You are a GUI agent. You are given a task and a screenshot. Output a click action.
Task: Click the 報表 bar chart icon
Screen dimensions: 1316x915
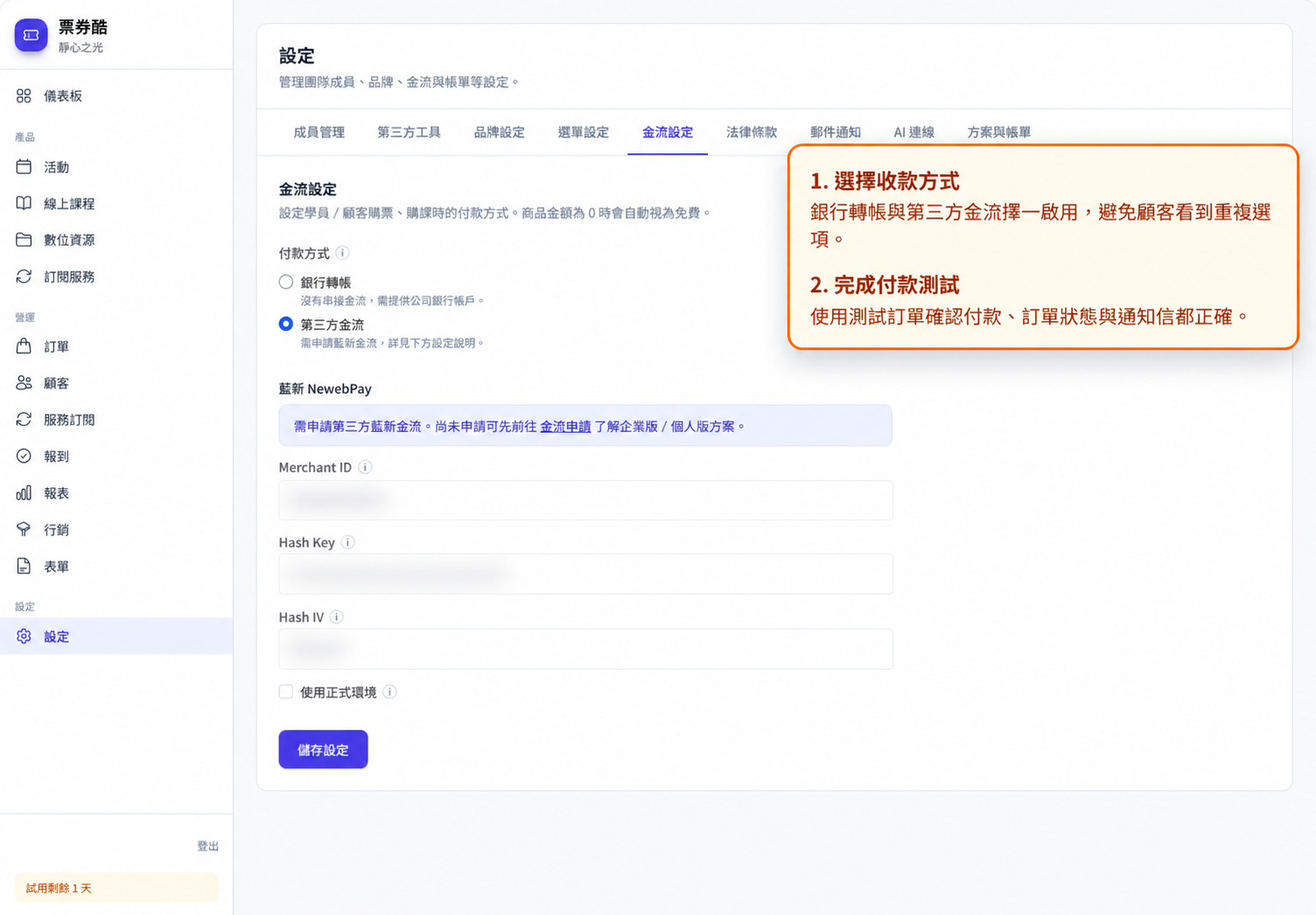(24, 492)
